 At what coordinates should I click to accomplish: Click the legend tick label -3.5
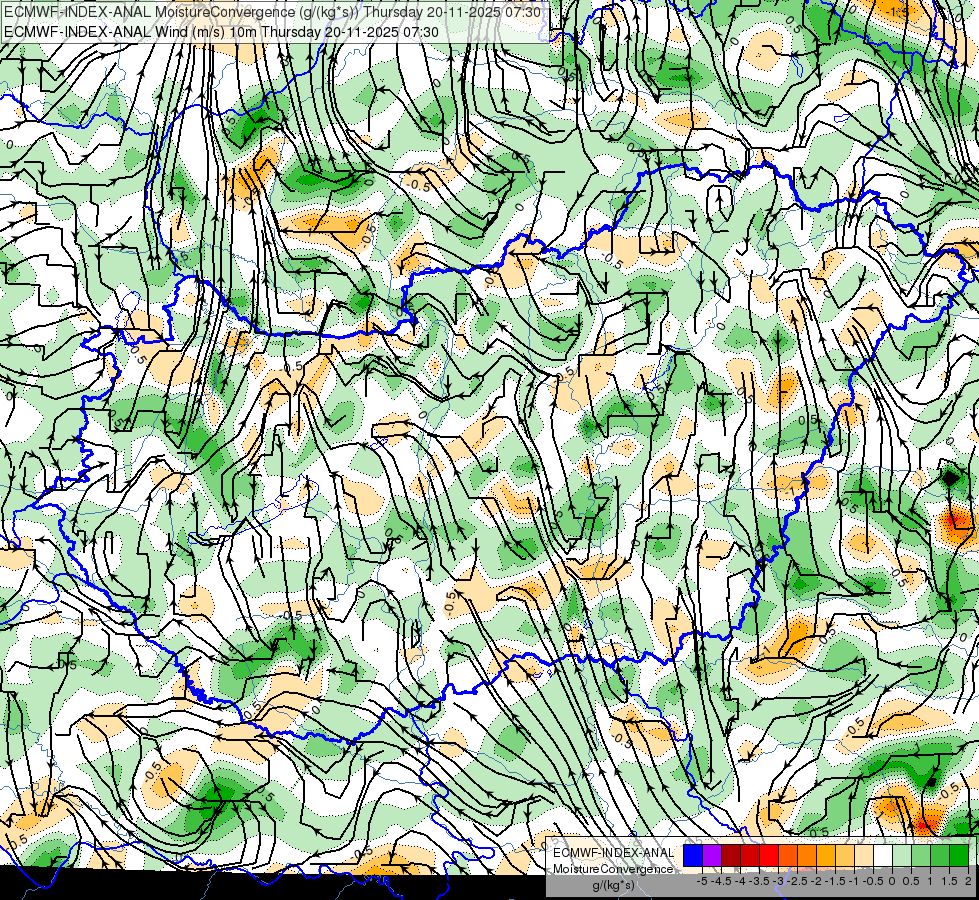point(760,881)
